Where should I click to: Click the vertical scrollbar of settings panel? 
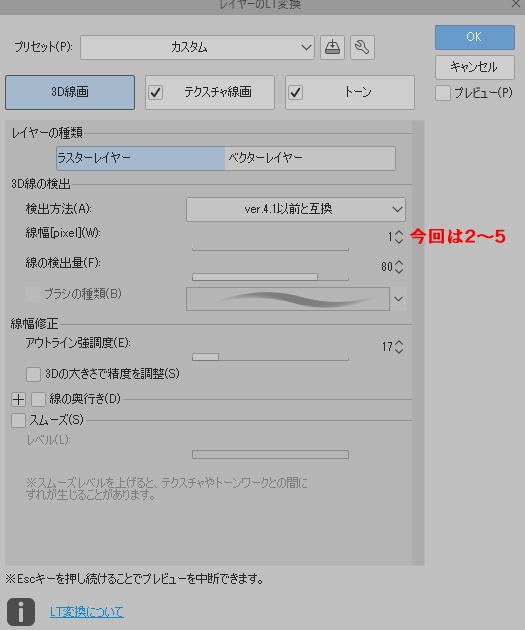[418, 343]
